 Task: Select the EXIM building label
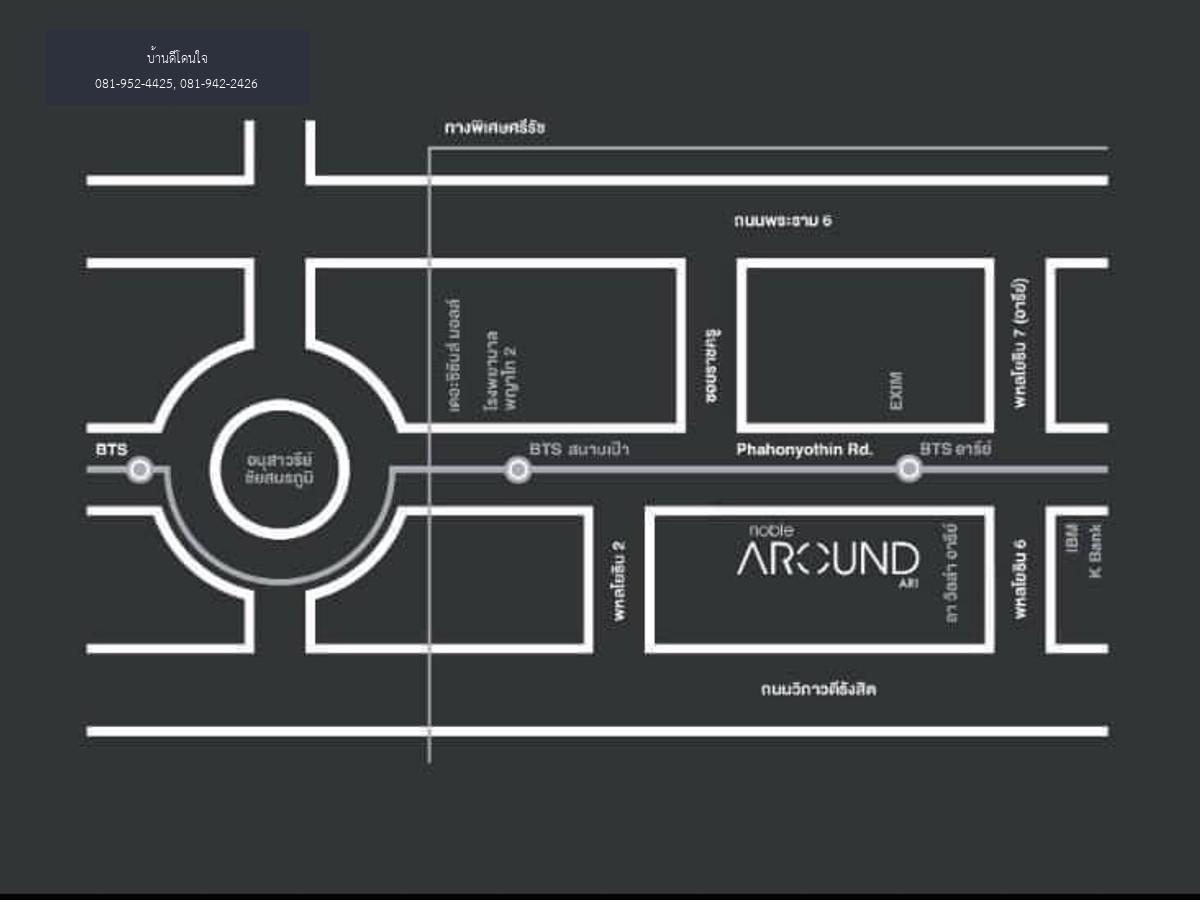point(896,391)
